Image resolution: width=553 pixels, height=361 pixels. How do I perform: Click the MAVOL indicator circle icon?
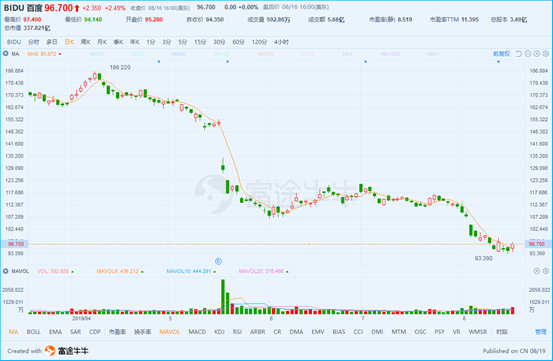coord(6,271)
